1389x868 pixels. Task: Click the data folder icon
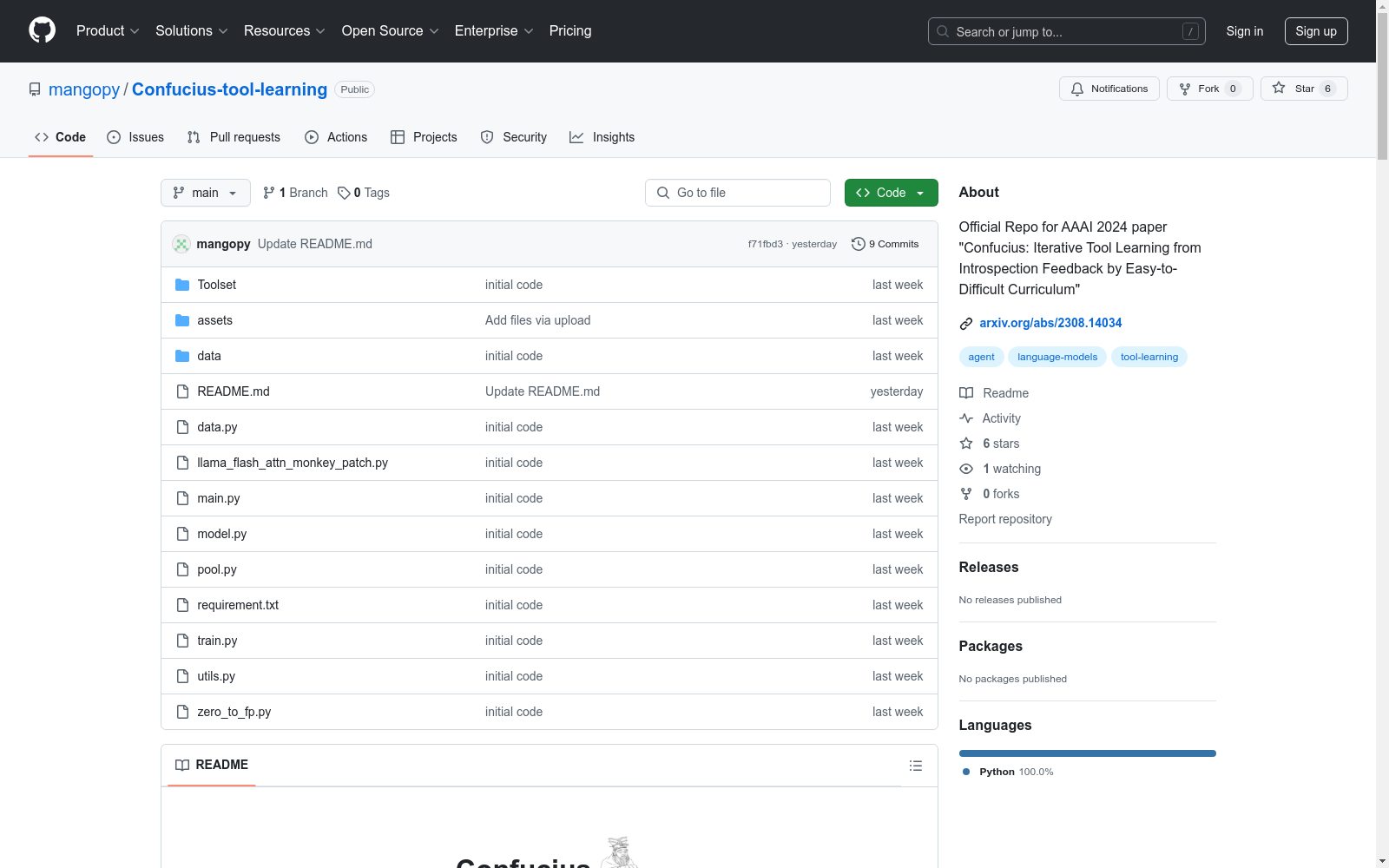[x=182, y=356]
